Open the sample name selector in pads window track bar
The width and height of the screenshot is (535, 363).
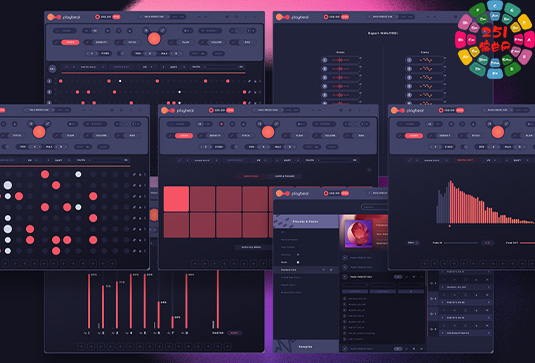(202, 160)
